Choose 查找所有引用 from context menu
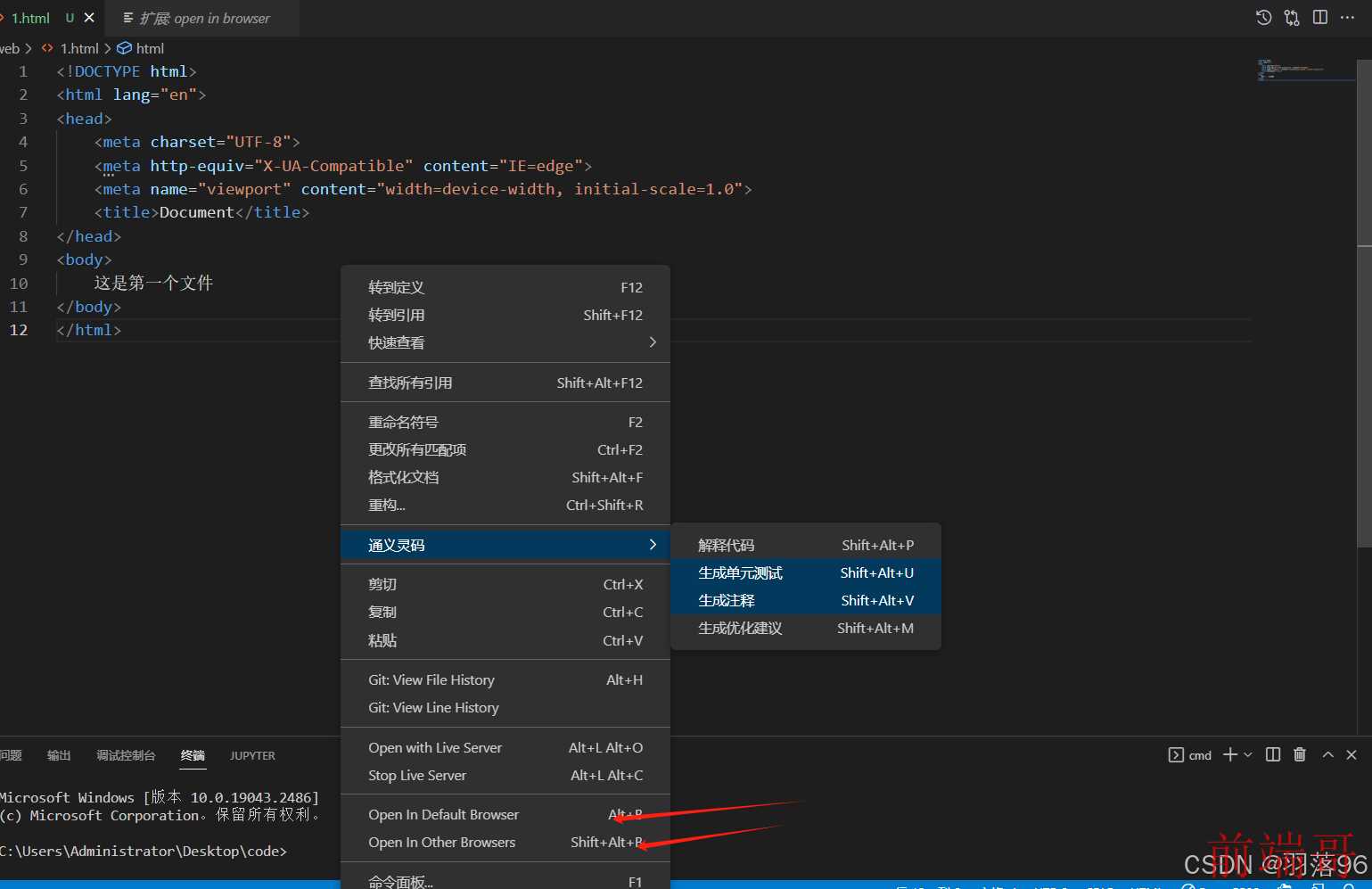Screen dimensions: 1372x889 click(505, 383)
